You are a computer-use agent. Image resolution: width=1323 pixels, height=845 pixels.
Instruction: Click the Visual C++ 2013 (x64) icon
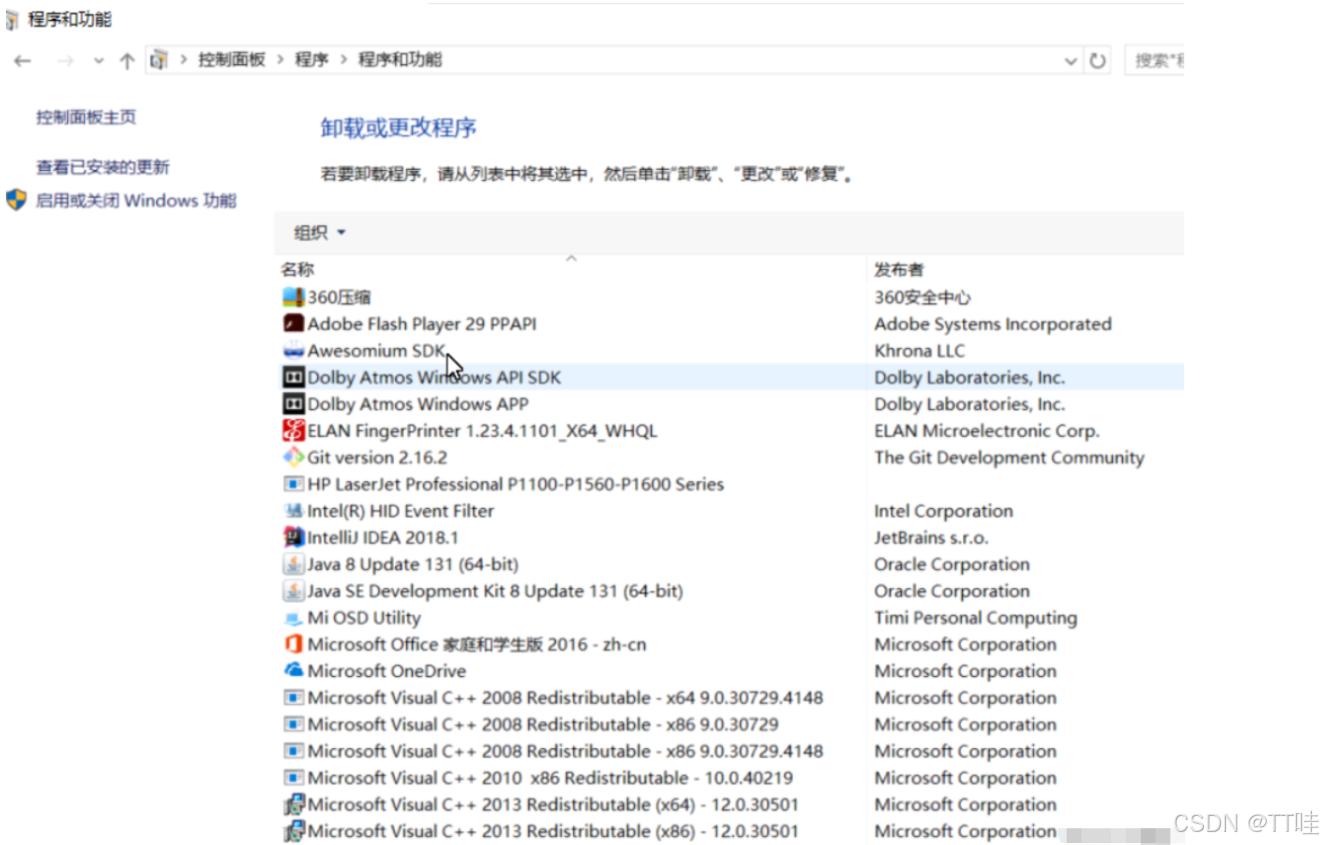tap(293, 805)
